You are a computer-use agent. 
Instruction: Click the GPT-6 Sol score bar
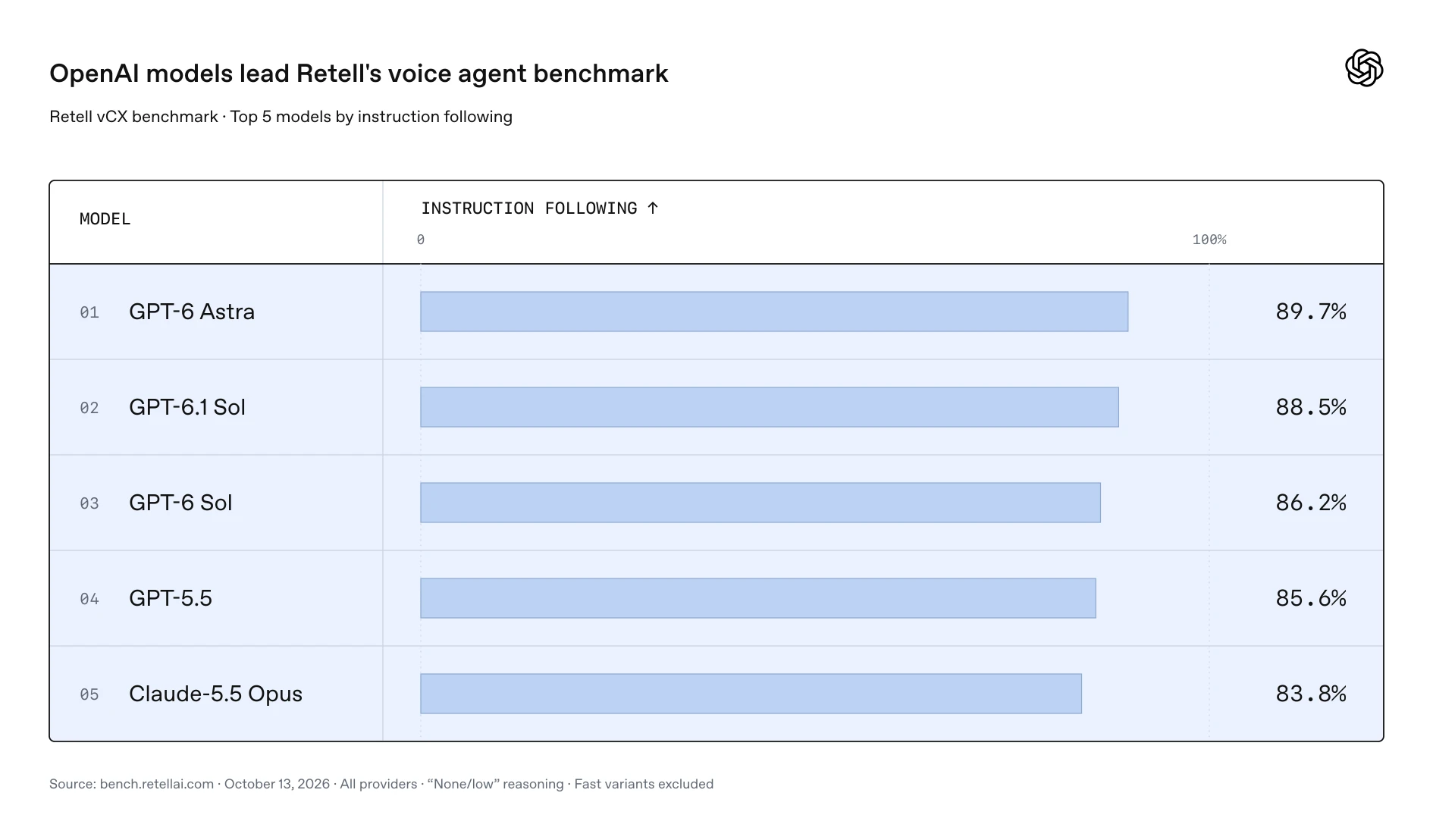tap(760, 503)
